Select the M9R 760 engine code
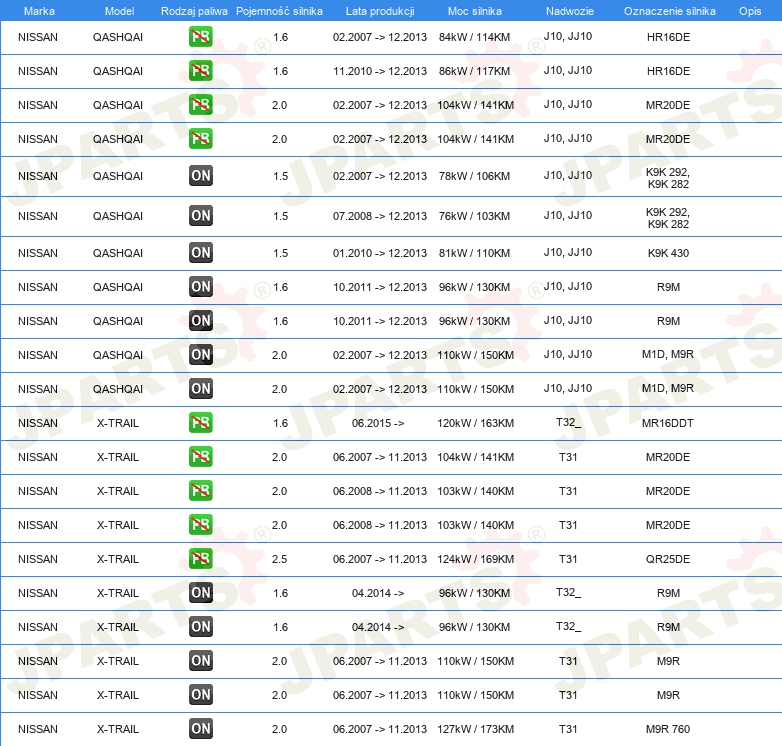 pos(668,729)
